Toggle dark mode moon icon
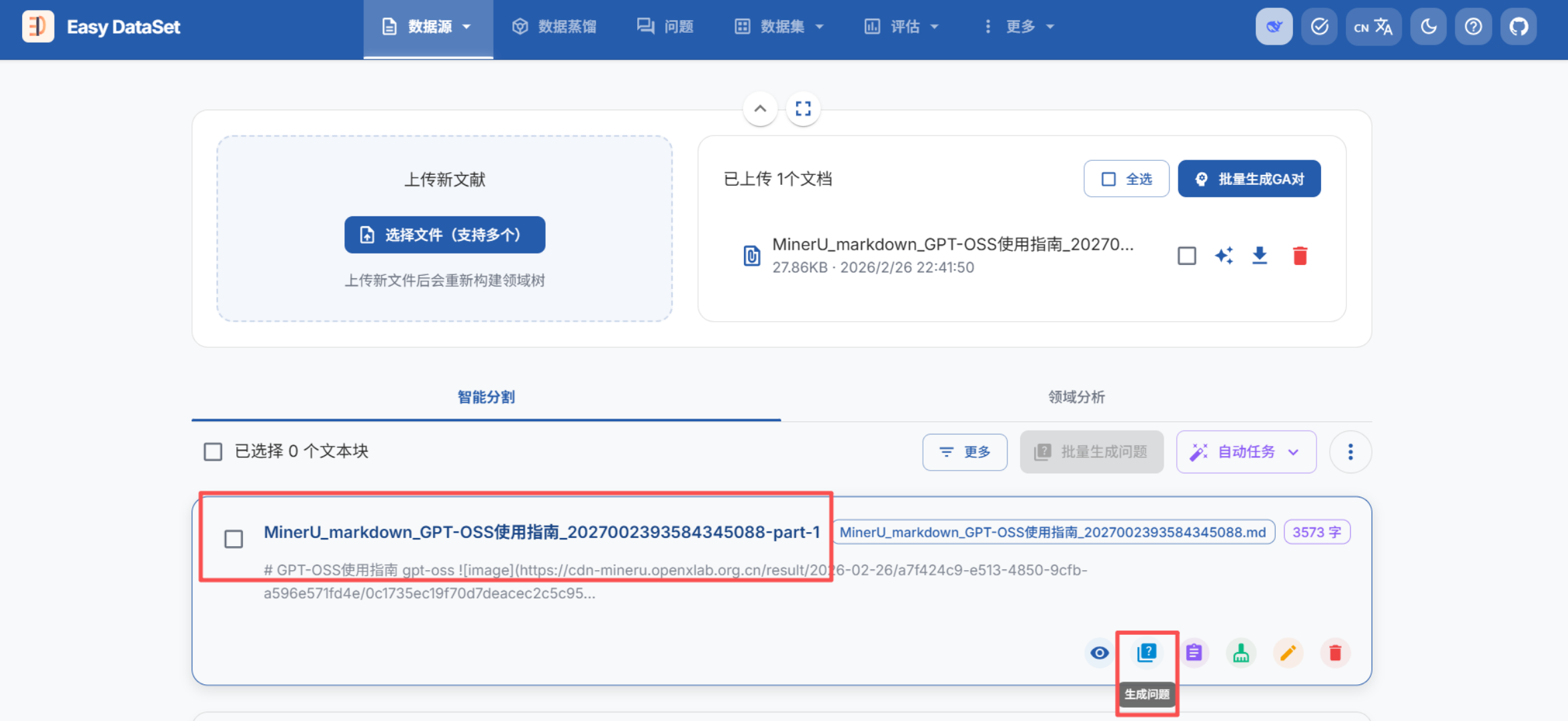 (1429, 27)
